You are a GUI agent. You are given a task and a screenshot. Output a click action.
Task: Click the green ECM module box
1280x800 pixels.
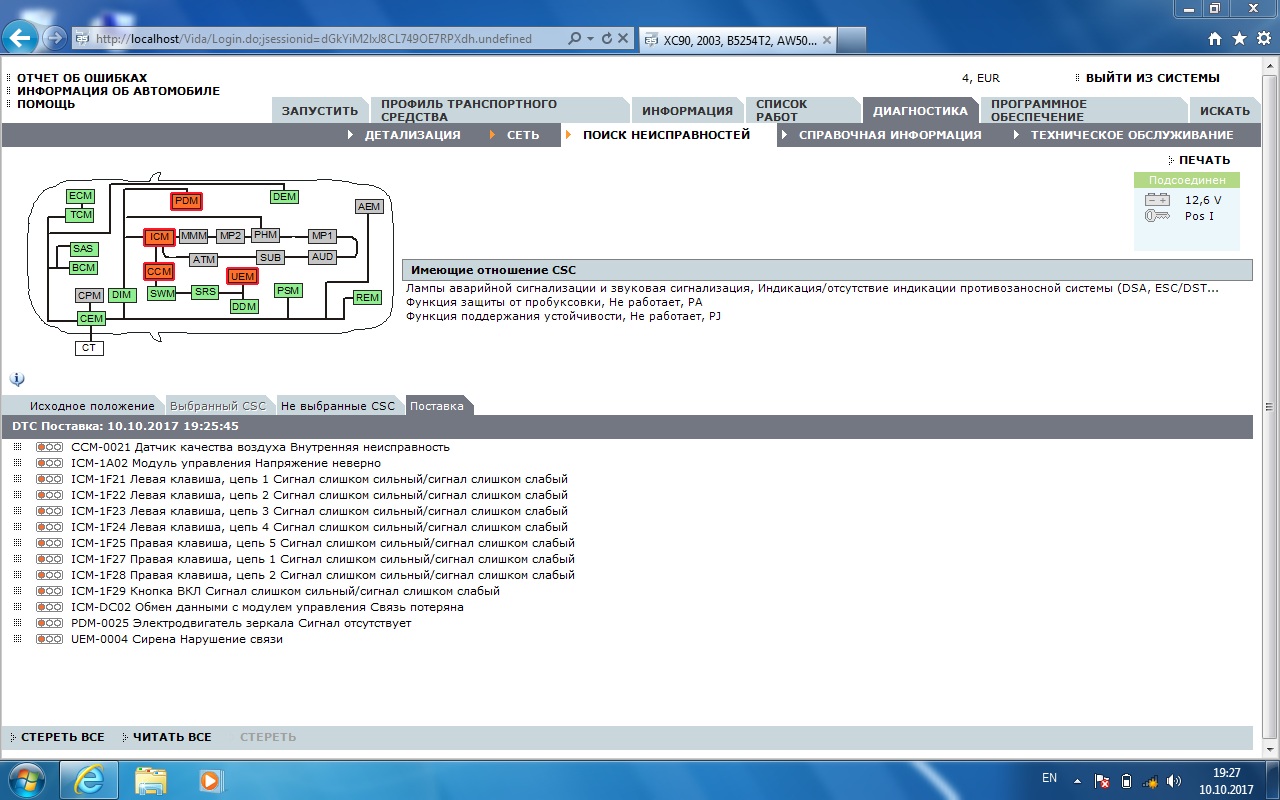81,196
